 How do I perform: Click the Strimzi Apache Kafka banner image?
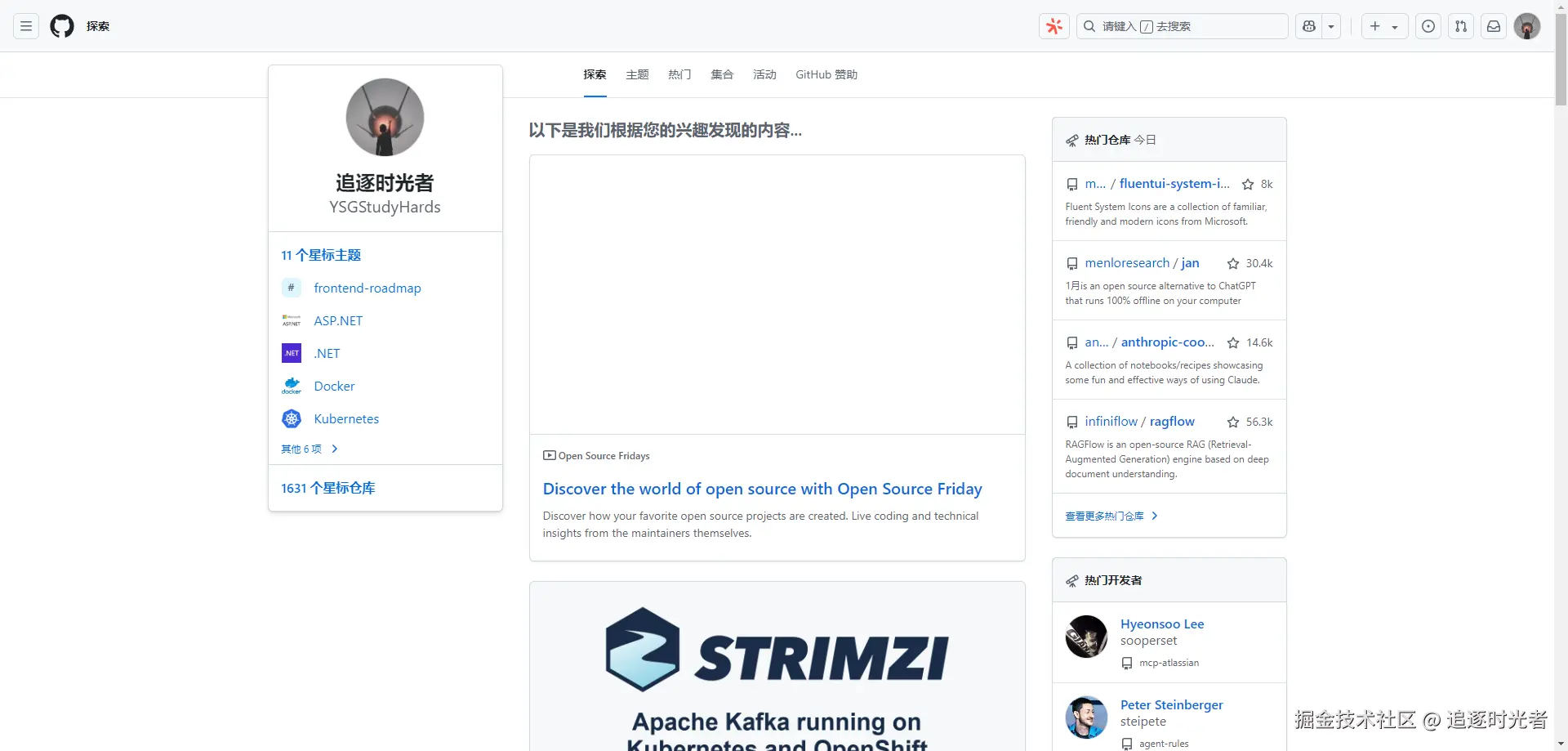coord(777,667)
